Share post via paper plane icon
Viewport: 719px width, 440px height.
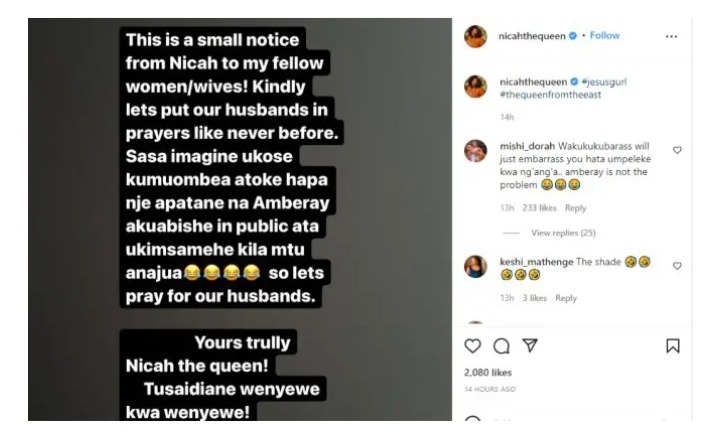click(530, 345)
